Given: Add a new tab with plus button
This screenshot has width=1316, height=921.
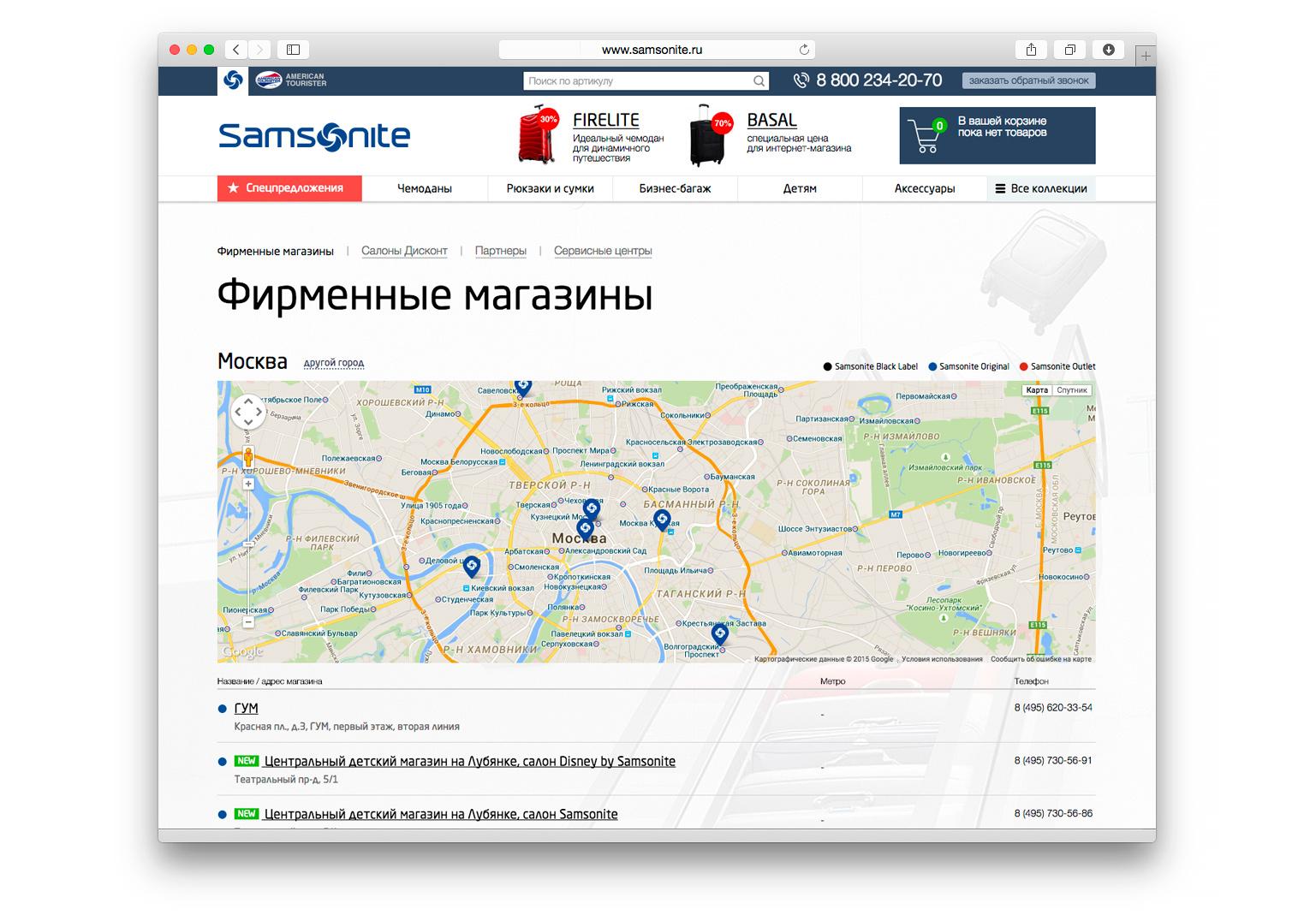Looking at the screenshot, I should (1145, 56).
